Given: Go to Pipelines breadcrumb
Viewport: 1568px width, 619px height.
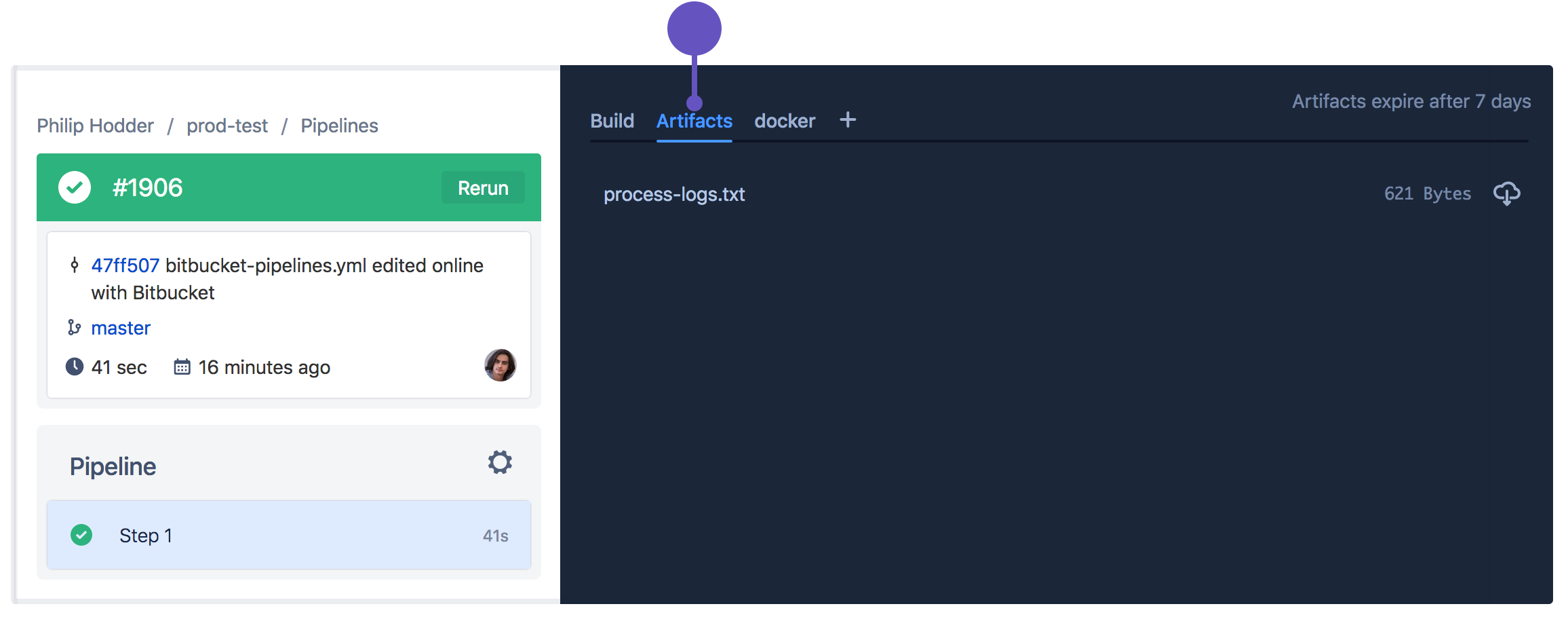Looking at the screenshot, I should coord(339,126).
